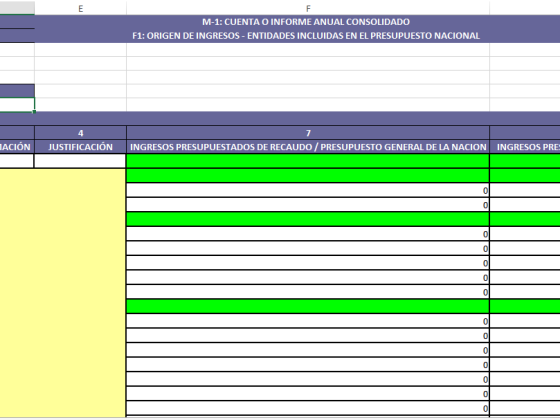Select the INGRESOS PRESUPUESTADOS DE RECAUDO header cell

[308, 147]
